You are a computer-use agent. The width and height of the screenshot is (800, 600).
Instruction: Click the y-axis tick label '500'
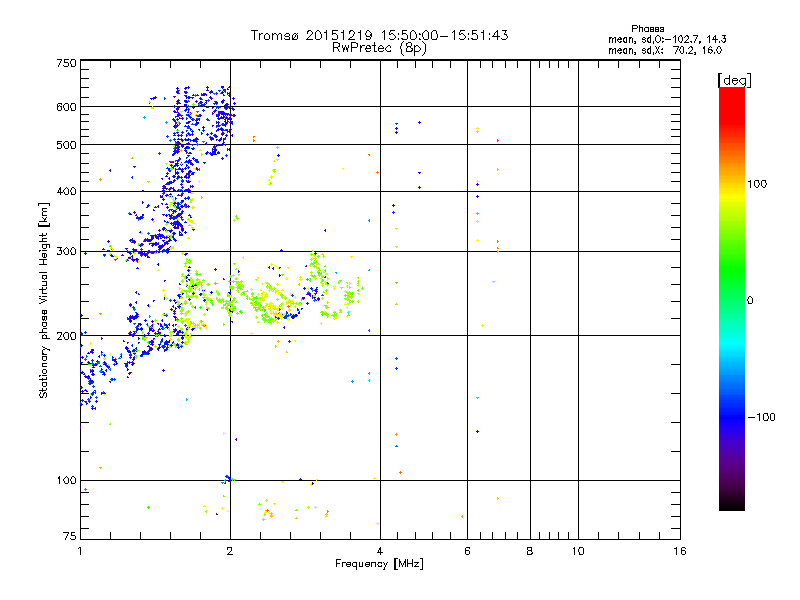tap(66, 145)
